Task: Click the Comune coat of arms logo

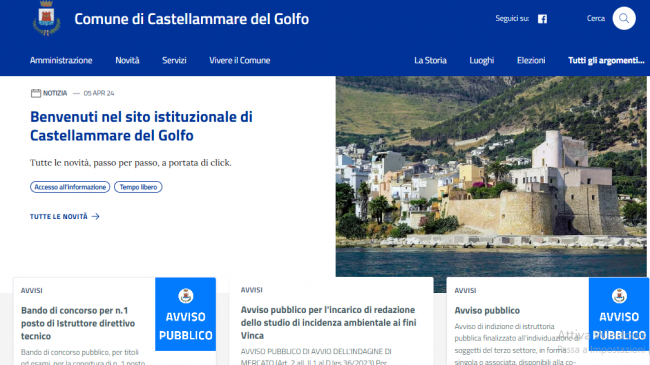Action: tap(46, 18)
